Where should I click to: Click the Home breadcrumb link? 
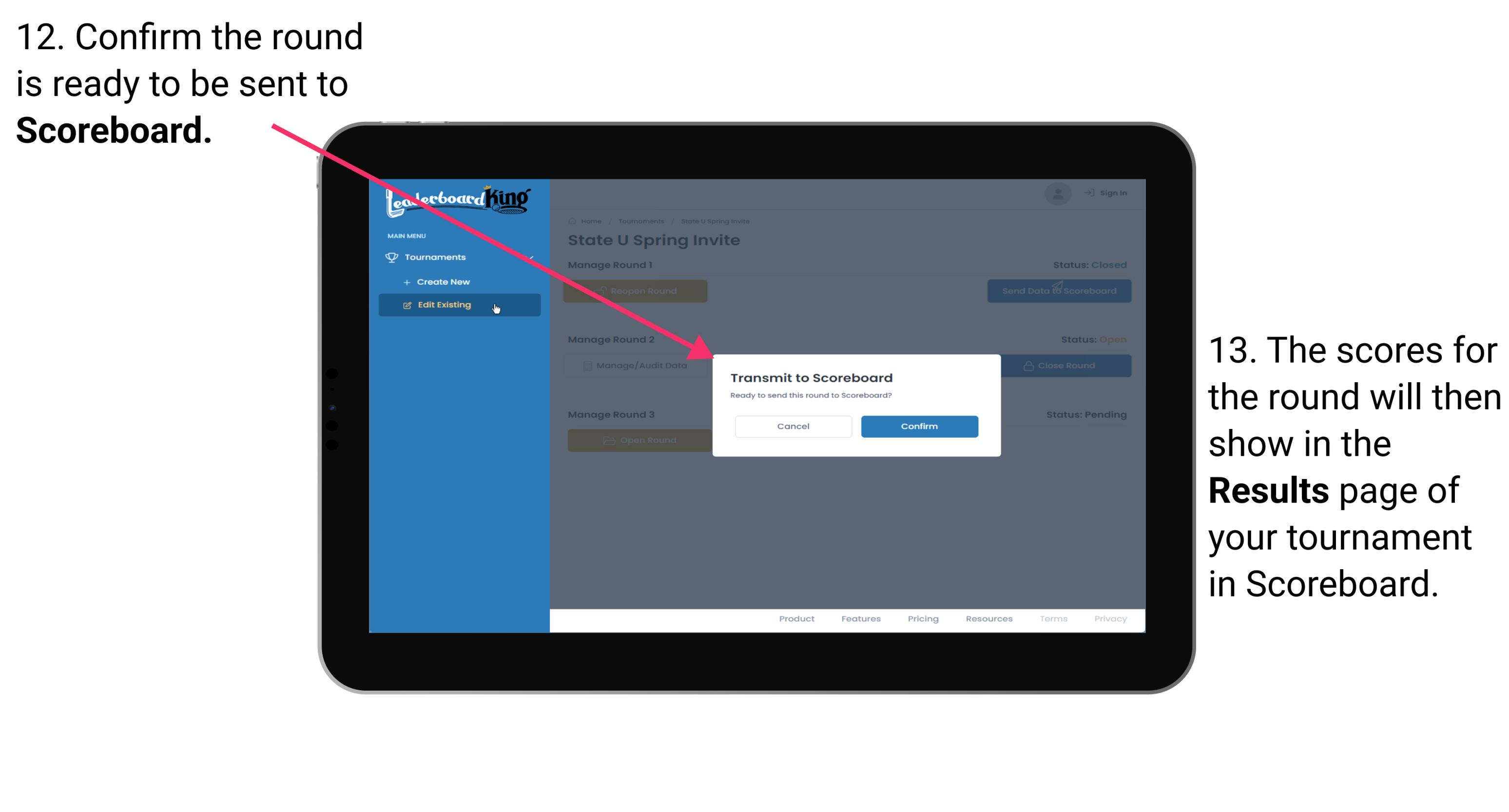pos(591,221)
